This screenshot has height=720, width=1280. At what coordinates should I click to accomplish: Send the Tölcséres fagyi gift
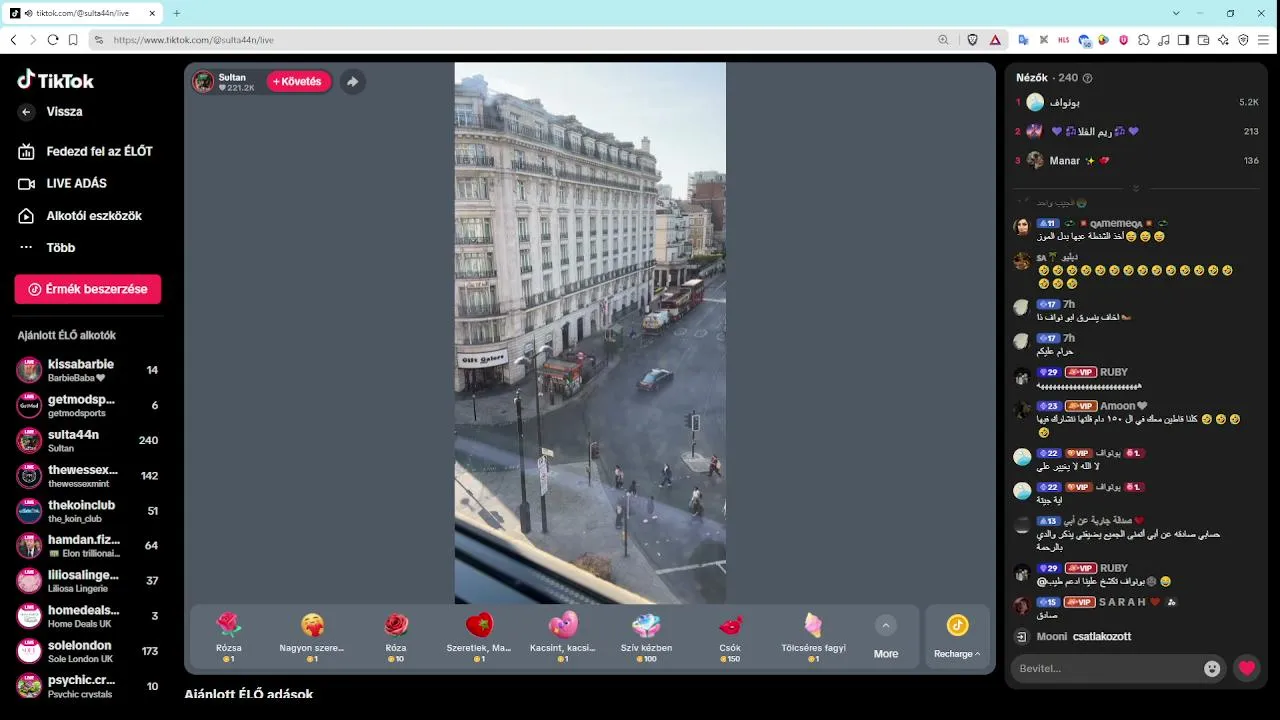click(813, 637)
